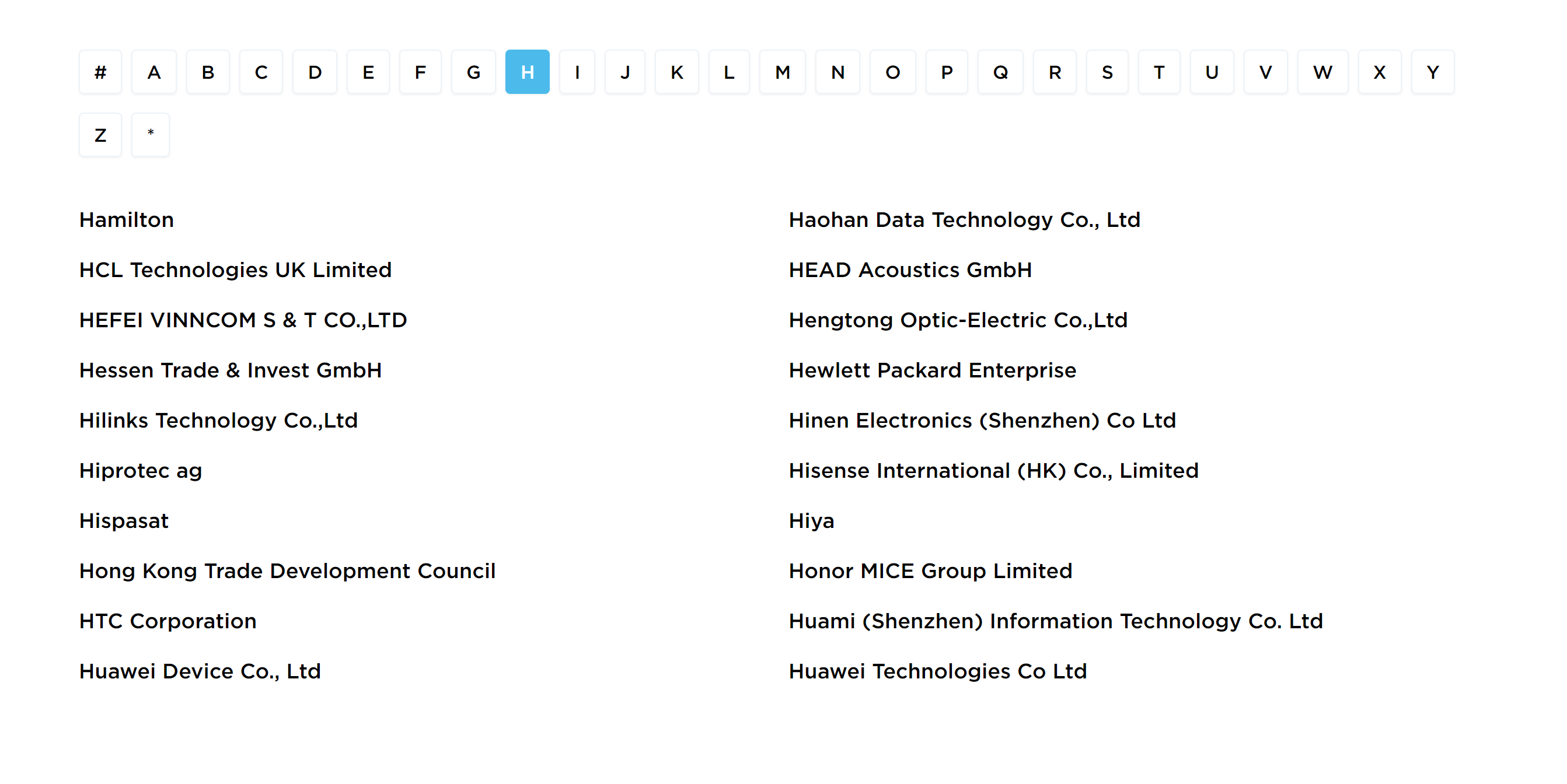Show companies starting with M
Screen dimensions: 1567x784
point(782,72)
